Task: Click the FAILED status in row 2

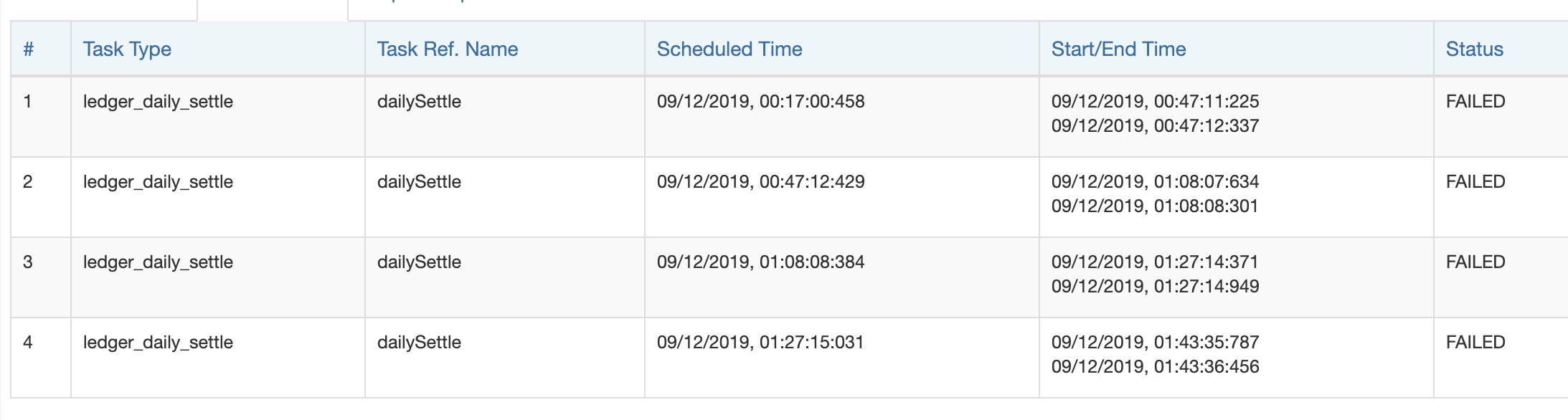Action: point(1475,181)
